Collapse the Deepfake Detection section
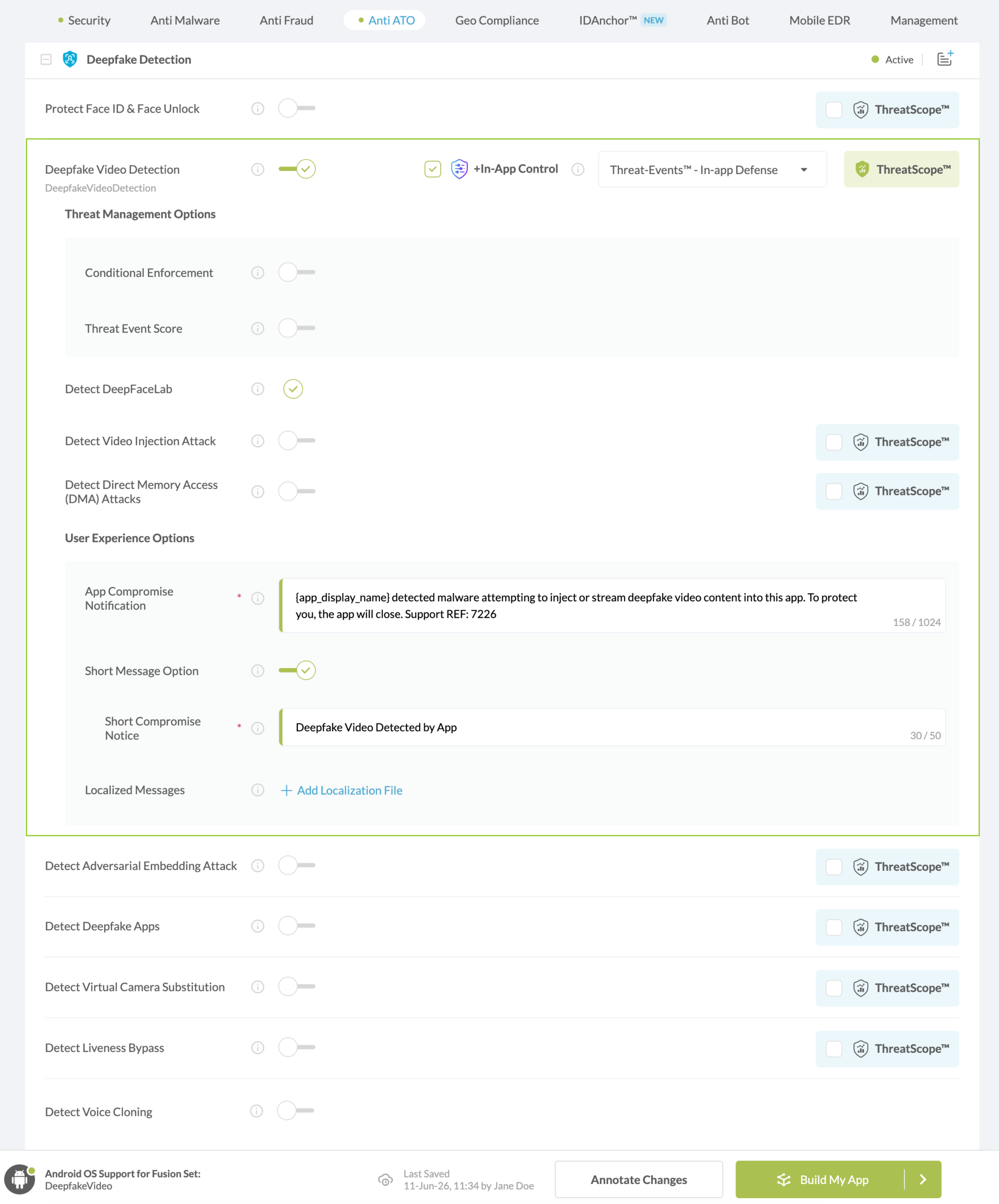999x1204 pixels. point(46,59)
